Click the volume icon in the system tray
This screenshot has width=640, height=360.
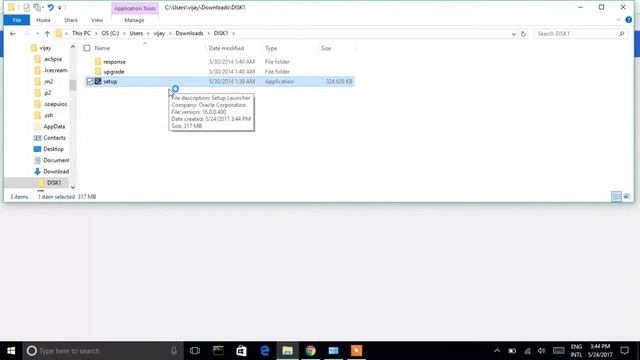click(542, 351)
